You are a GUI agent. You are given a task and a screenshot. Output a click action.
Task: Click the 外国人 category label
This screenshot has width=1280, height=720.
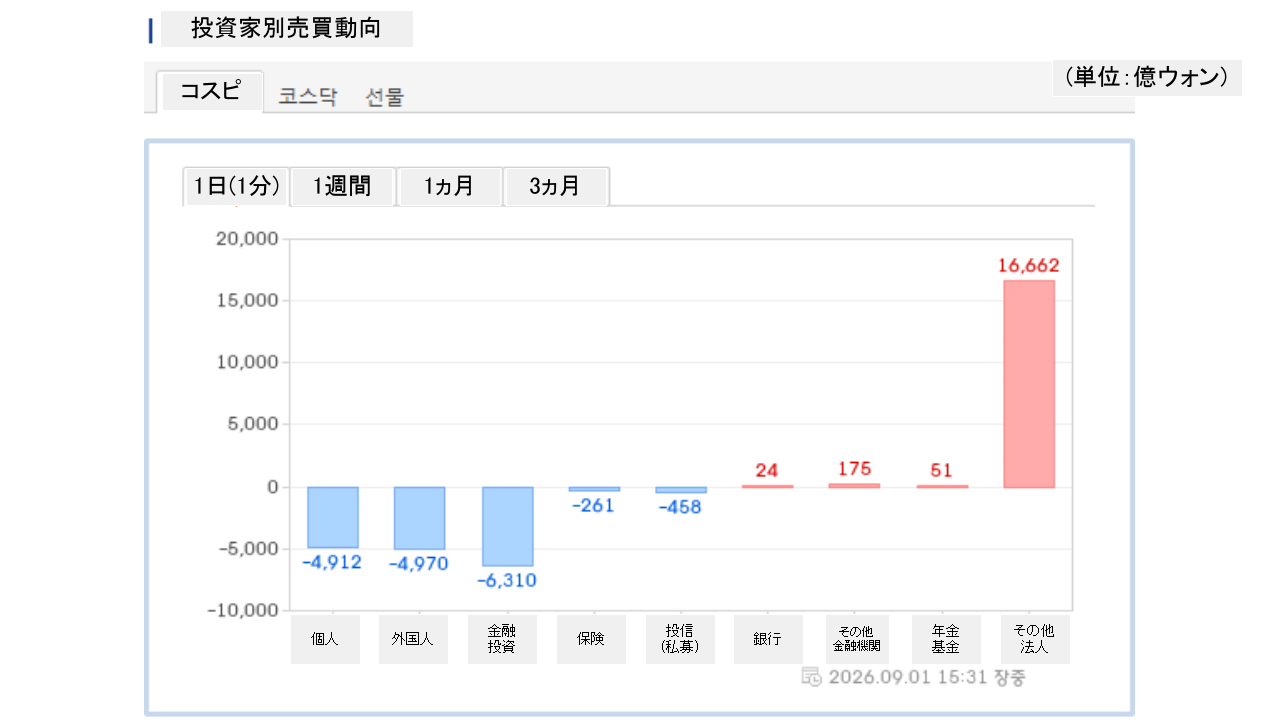click(x=413, y=639)
